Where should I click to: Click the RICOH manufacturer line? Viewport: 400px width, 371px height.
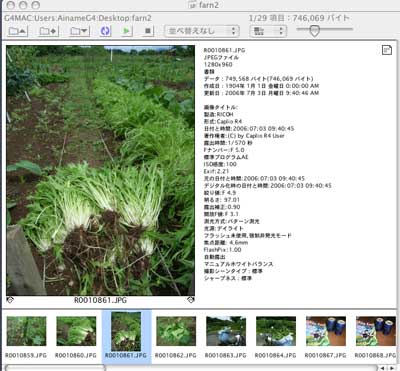click(x=218, y=114)
